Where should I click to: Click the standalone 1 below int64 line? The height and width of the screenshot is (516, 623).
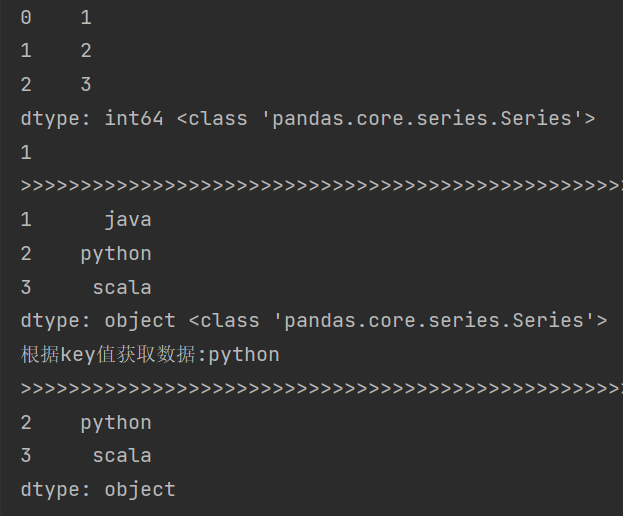tap(26, 153)
